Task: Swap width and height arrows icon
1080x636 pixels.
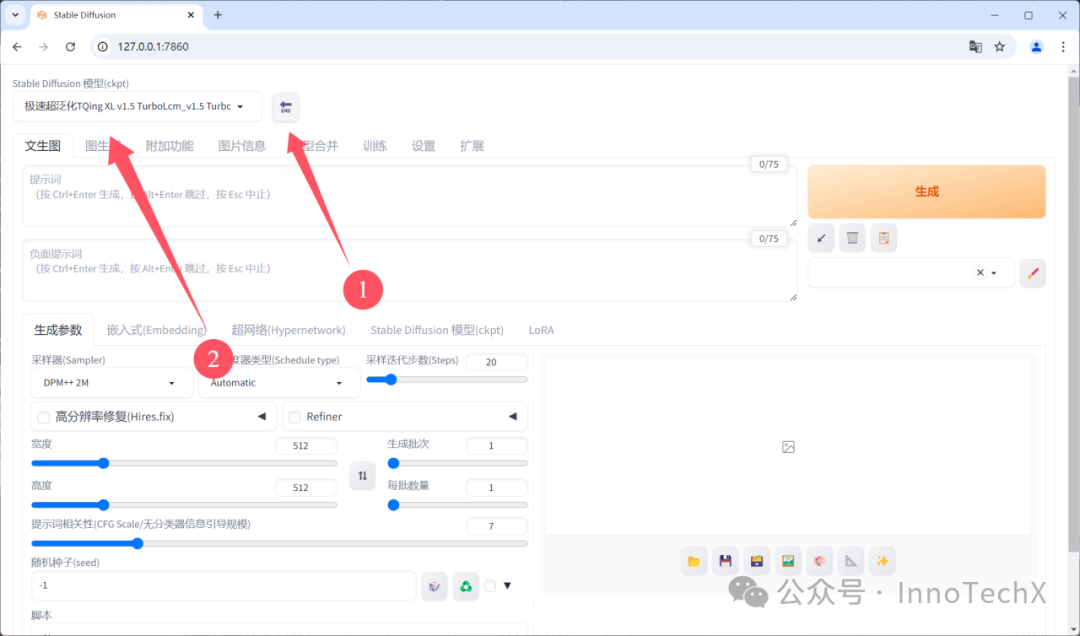Action: (362, 475)
